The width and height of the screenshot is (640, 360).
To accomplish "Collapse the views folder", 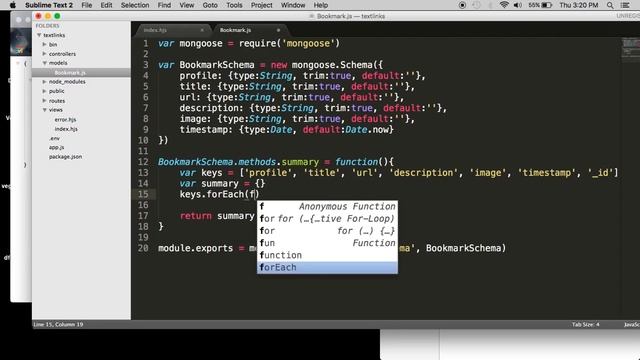I will [44, 110].
